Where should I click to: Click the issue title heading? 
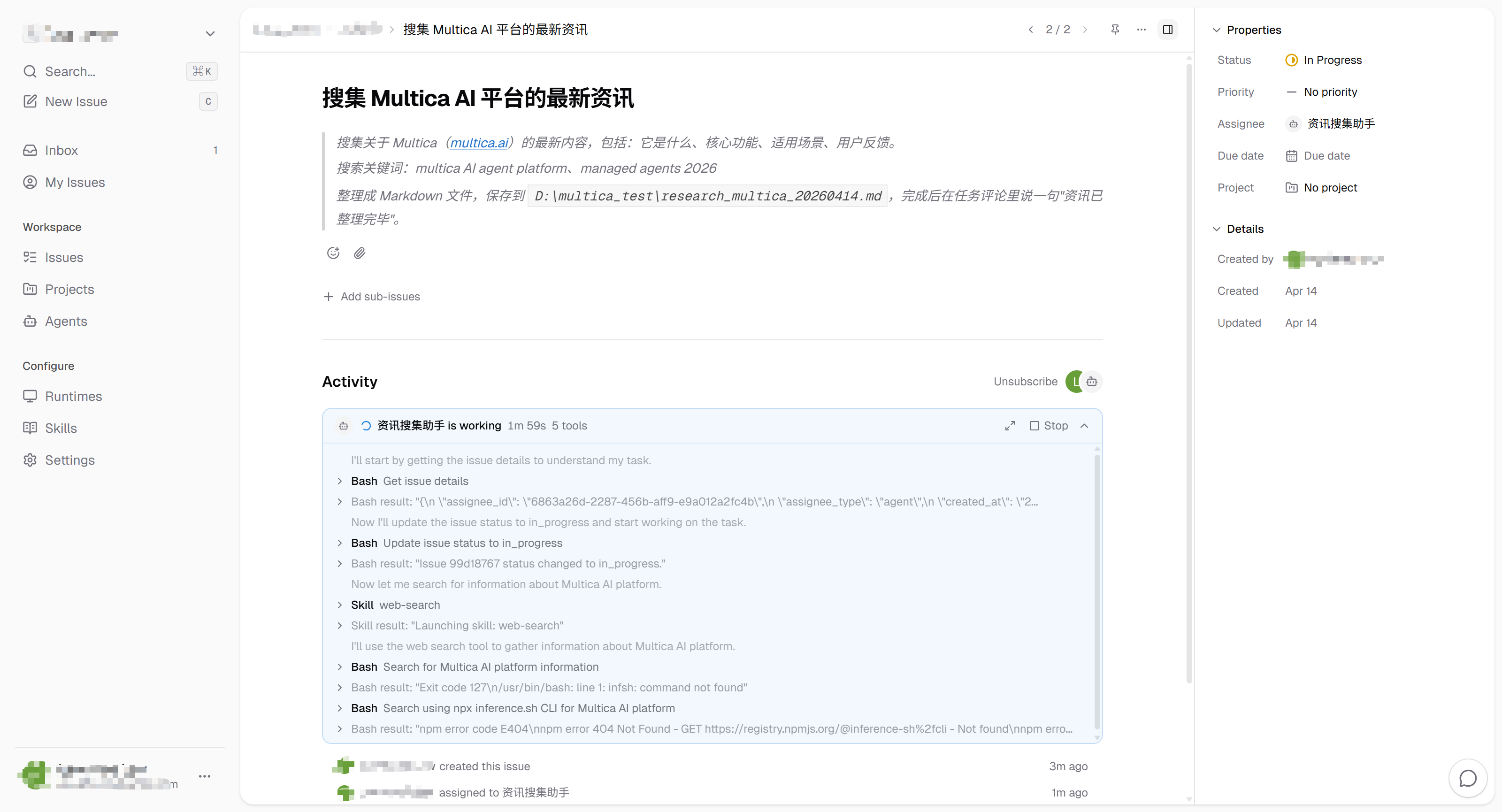pyautogui.click(x=478, y=98)
